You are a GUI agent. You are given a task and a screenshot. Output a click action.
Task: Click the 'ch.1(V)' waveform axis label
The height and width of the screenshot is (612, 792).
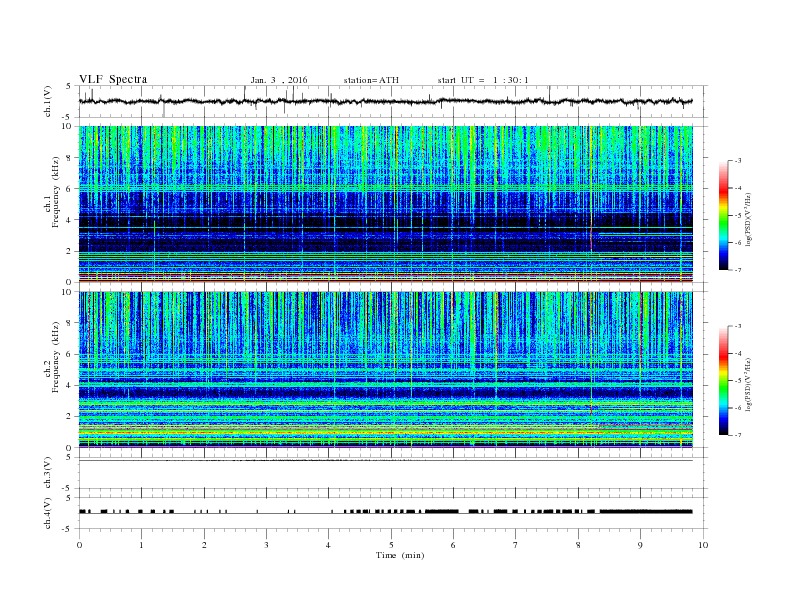tap(48, 101)
